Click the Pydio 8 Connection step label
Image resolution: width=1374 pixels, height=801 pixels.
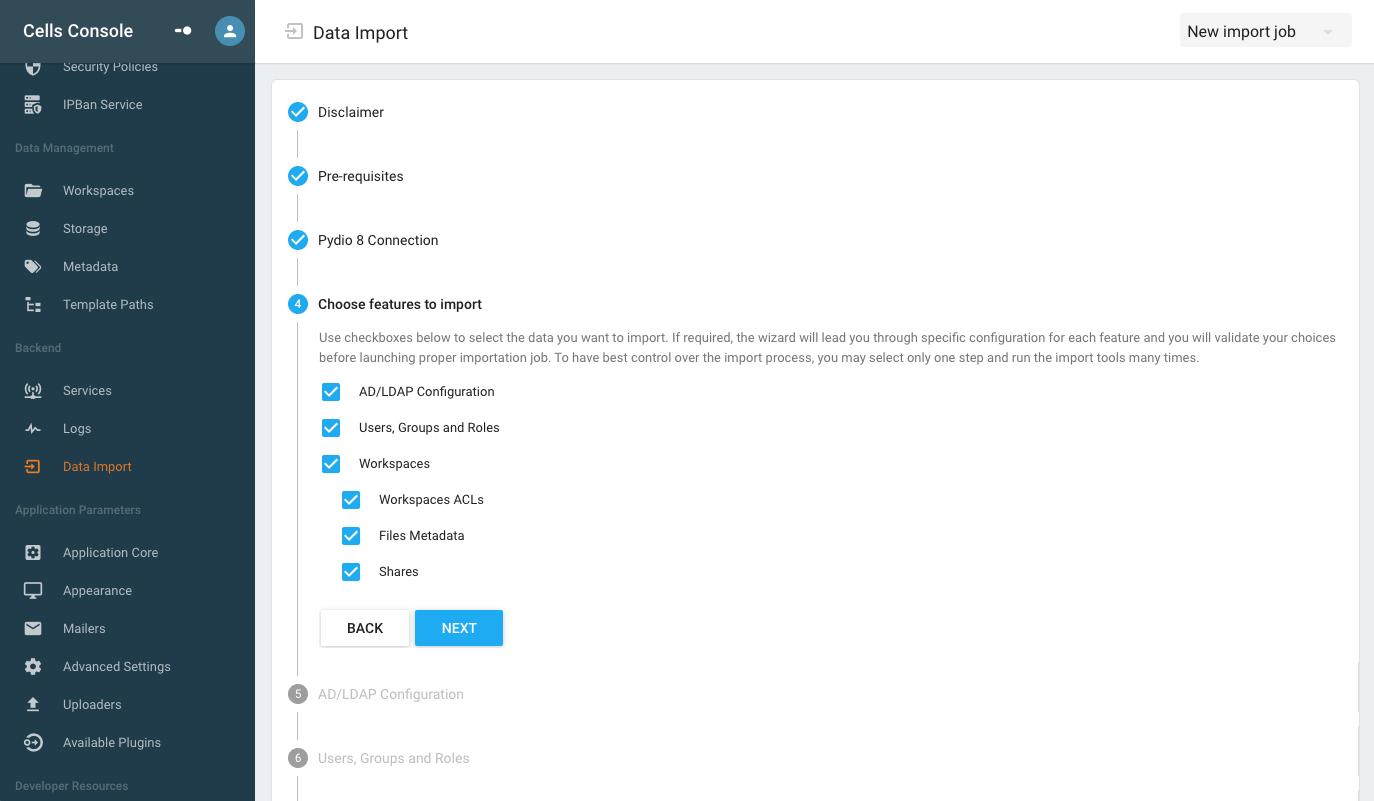pyautogui.click(x=378, y=240)
